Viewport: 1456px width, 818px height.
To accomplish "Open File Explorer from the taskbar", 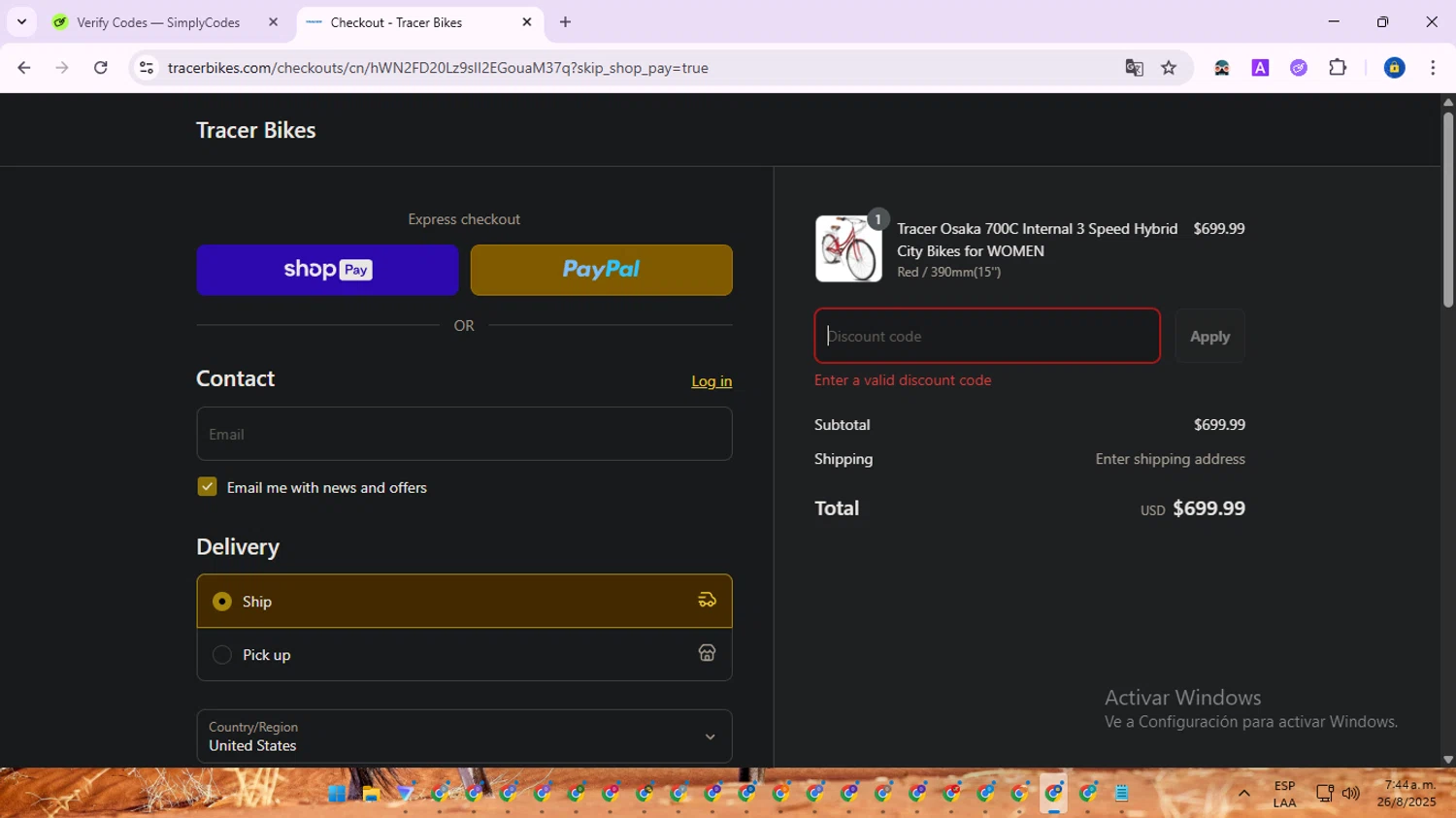I will pyautogui.click(x=371, y=794).
